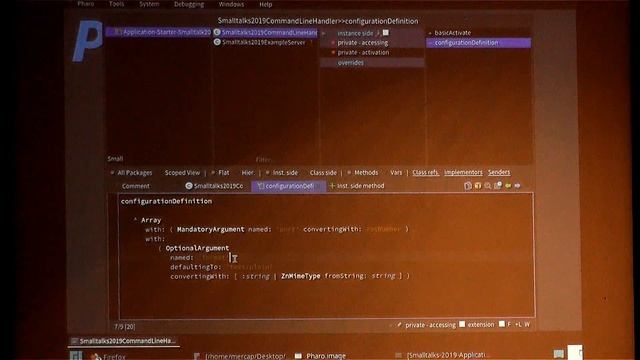Click forward arrow navigation icon

518,186
